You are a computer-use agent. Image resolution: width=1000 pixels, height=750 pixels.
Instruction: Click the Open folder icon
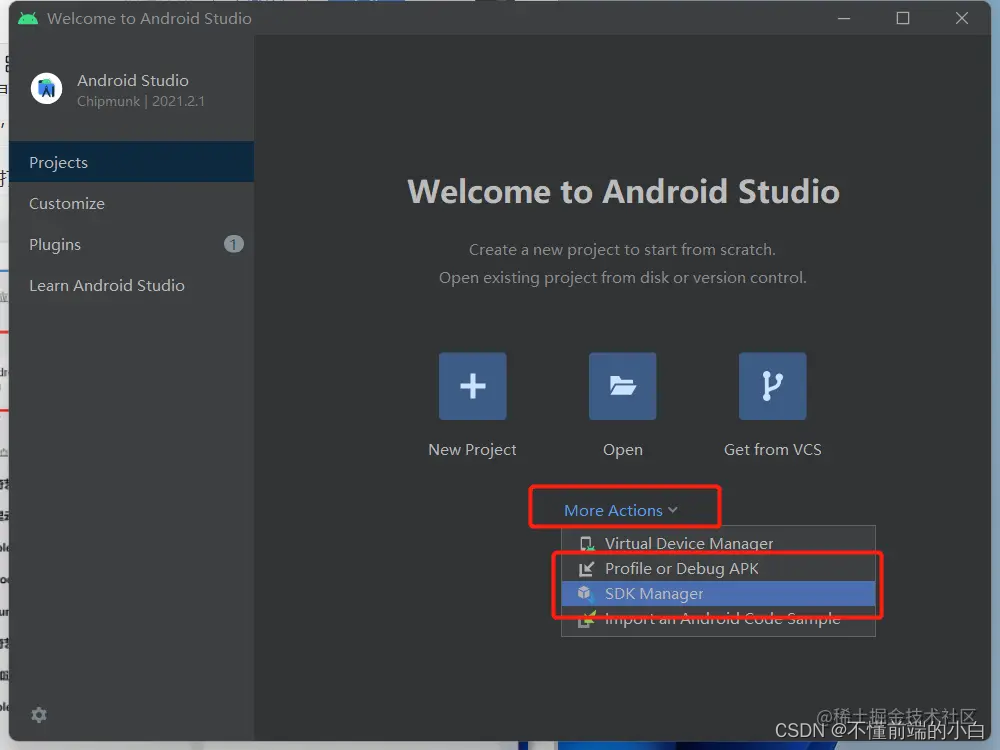pos(622,386)
